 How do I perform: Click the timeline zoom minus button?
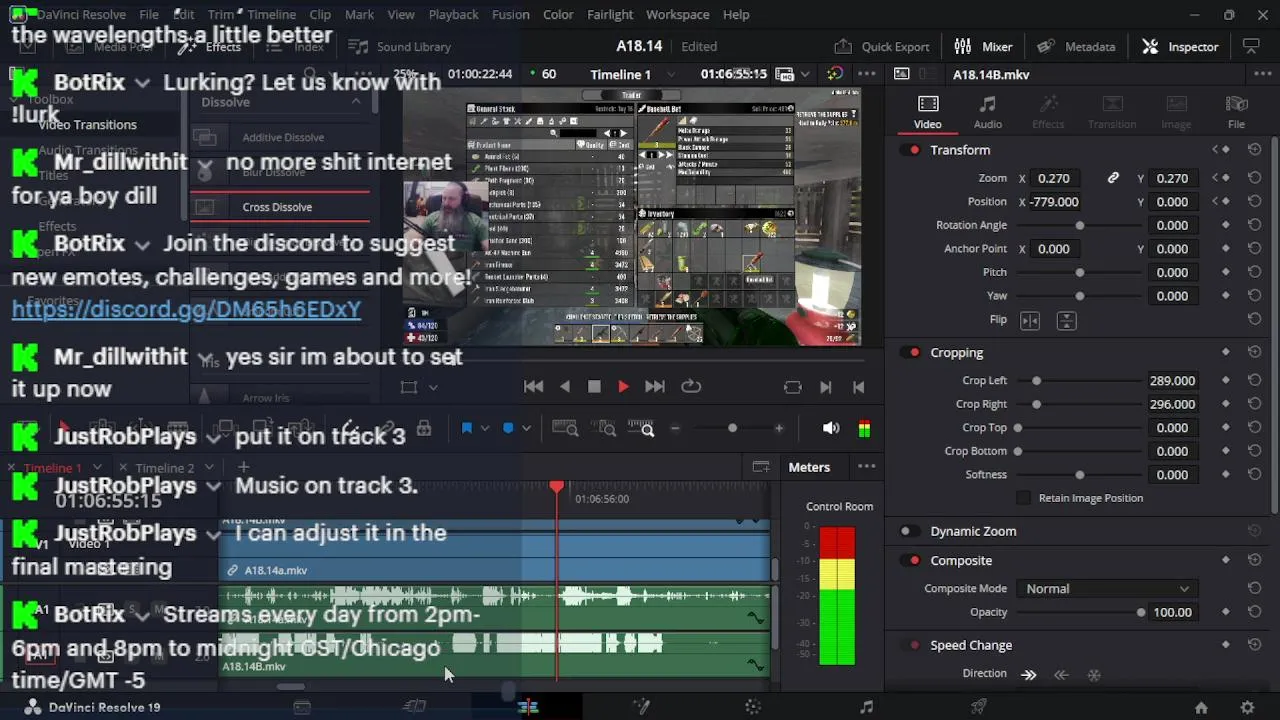675,428
